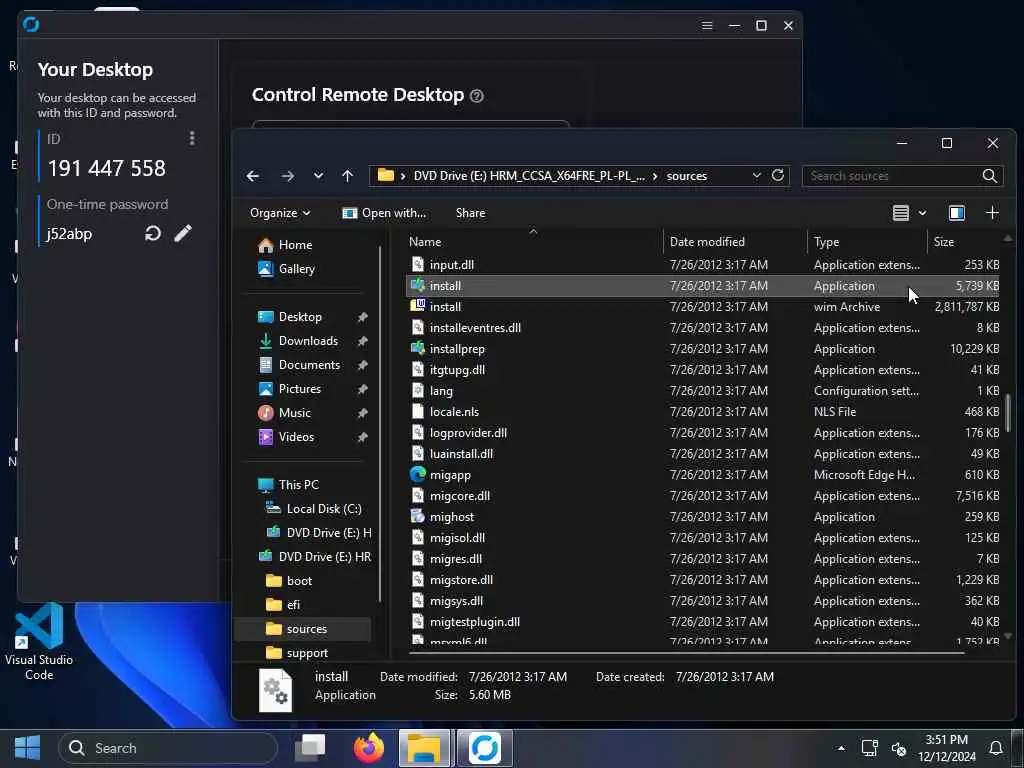Viewport: 1024px width, 768px height.
Task: Edit the one-time password with pencil icon
Action: pos(183,233)
